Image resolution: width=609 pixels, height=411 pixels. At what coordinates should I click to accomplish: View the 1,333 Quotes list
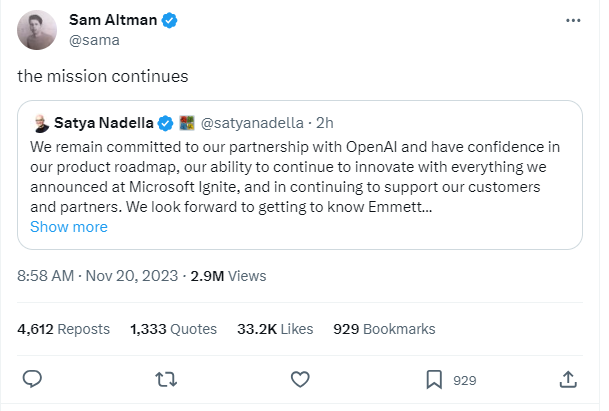point(173,328)
